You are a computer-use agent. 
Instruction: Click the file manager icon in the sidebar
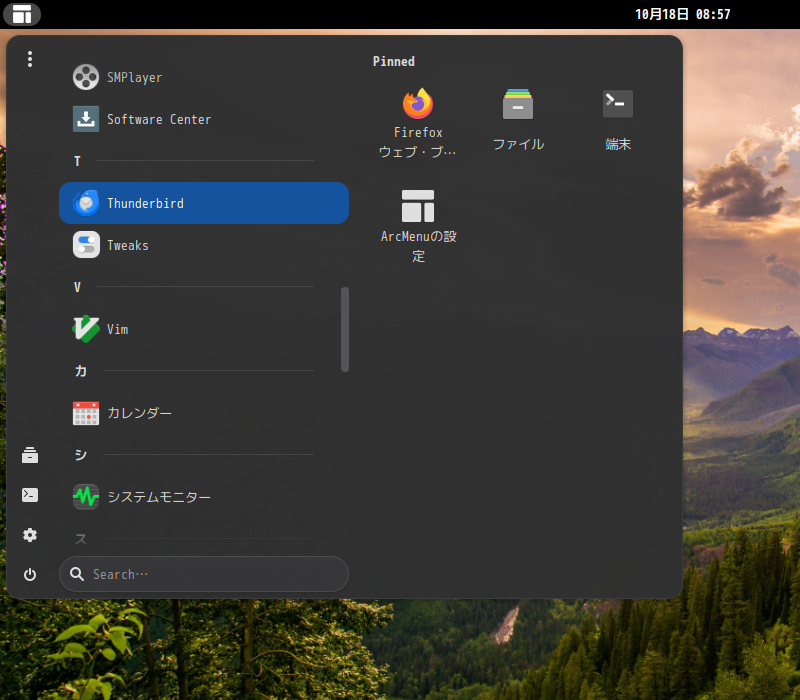pyautogui.click(x=29, y=455)
